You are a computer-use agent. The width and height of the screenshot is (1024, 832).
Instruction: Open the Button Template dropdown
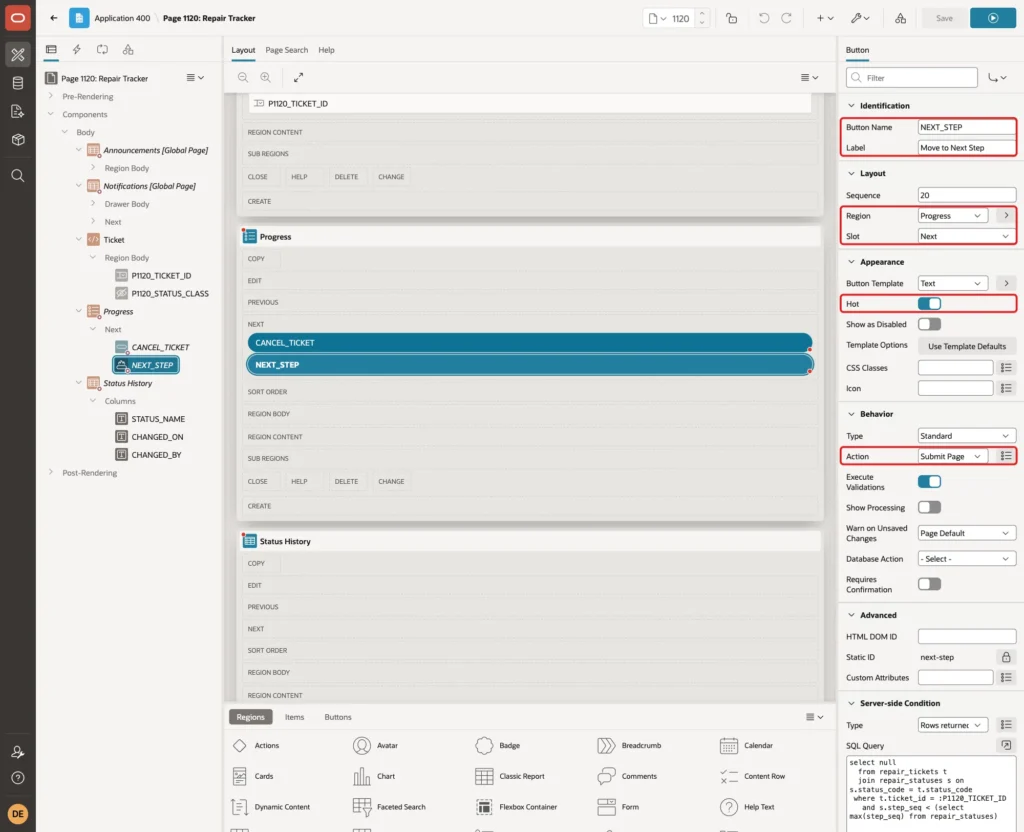[952, 283]
